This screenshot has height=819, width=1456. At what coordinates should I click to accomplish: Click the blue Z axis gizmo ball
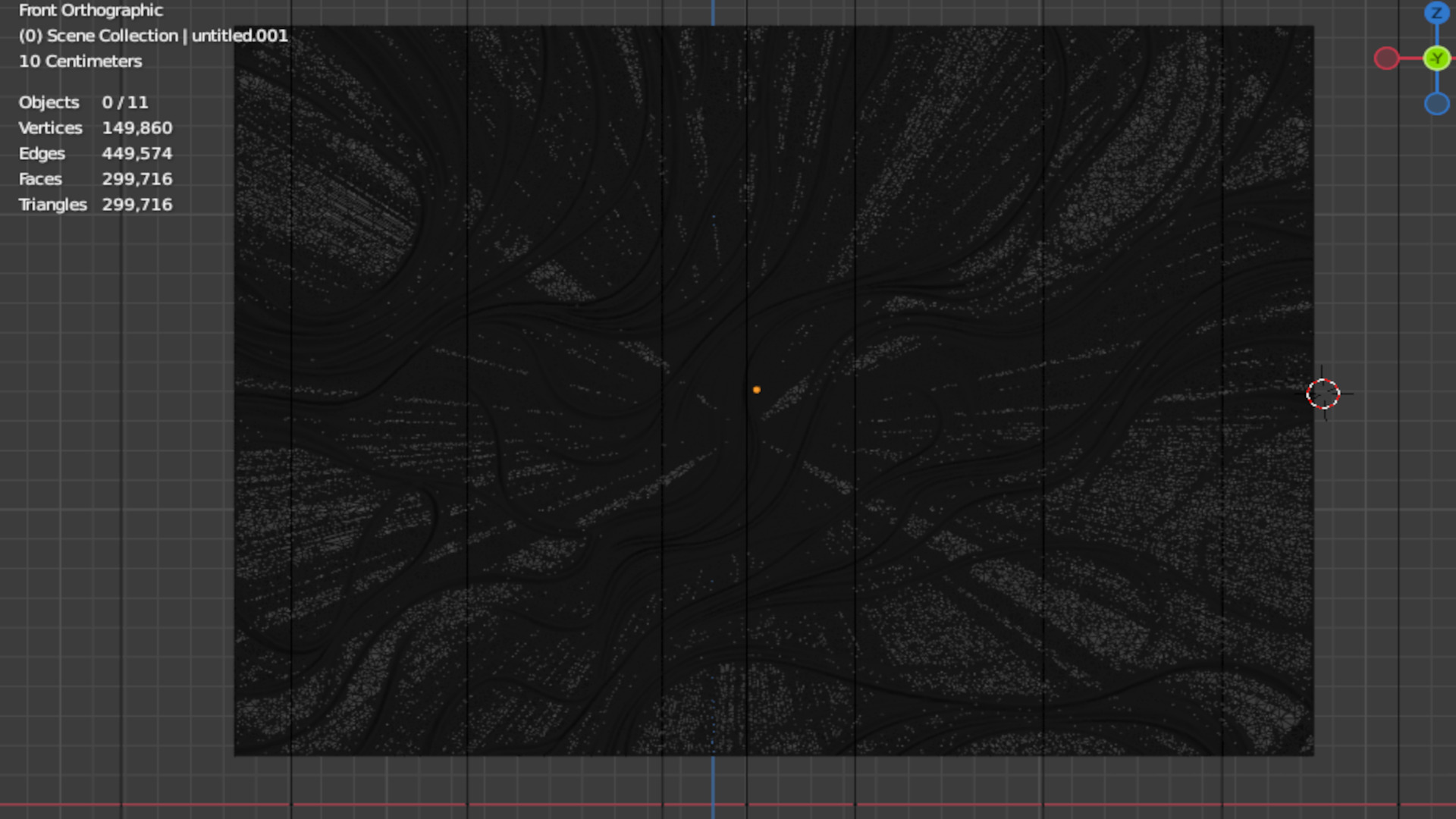1436,13
